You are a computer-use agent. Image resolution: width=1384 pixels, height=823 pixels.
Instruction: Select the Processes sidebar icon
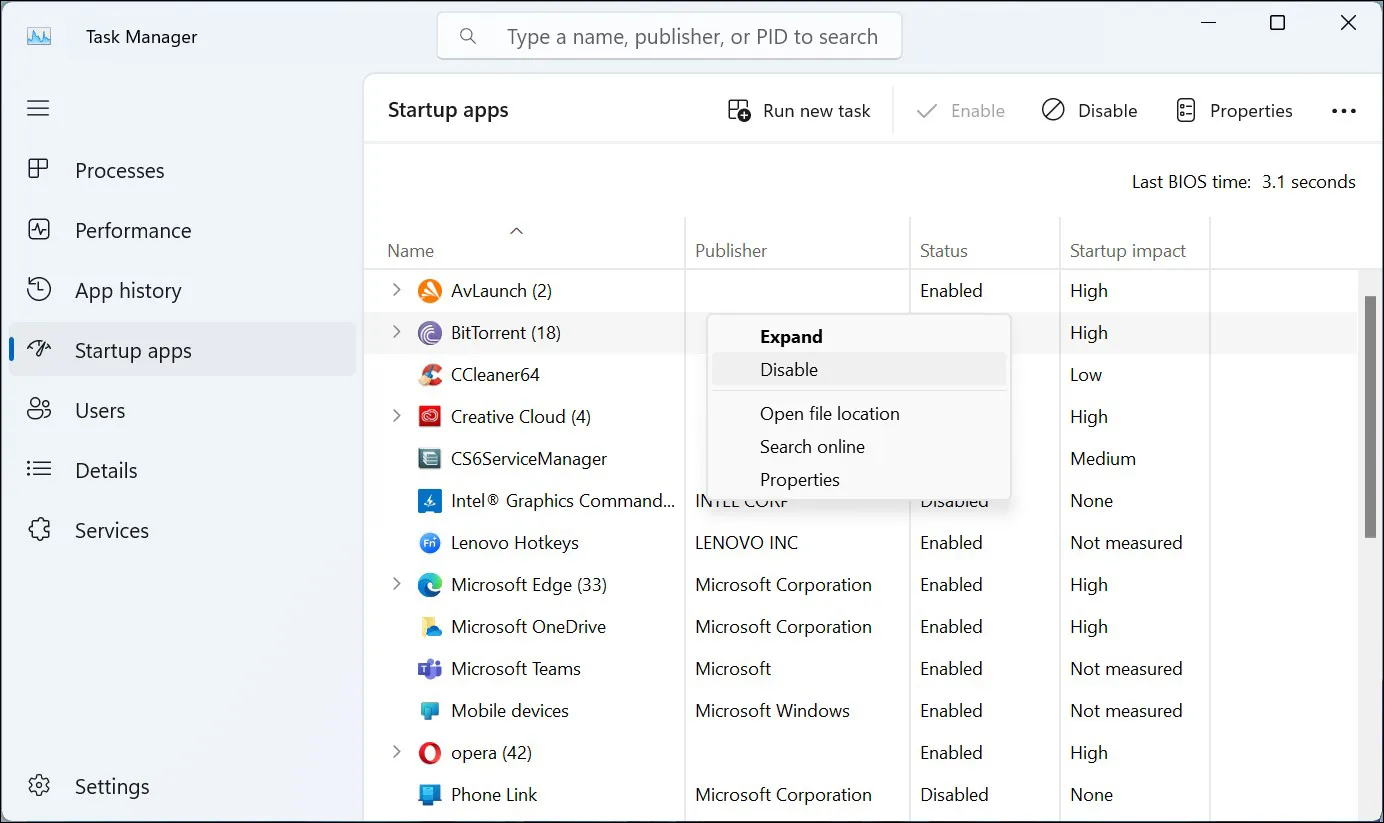click(x=38, y=170)
